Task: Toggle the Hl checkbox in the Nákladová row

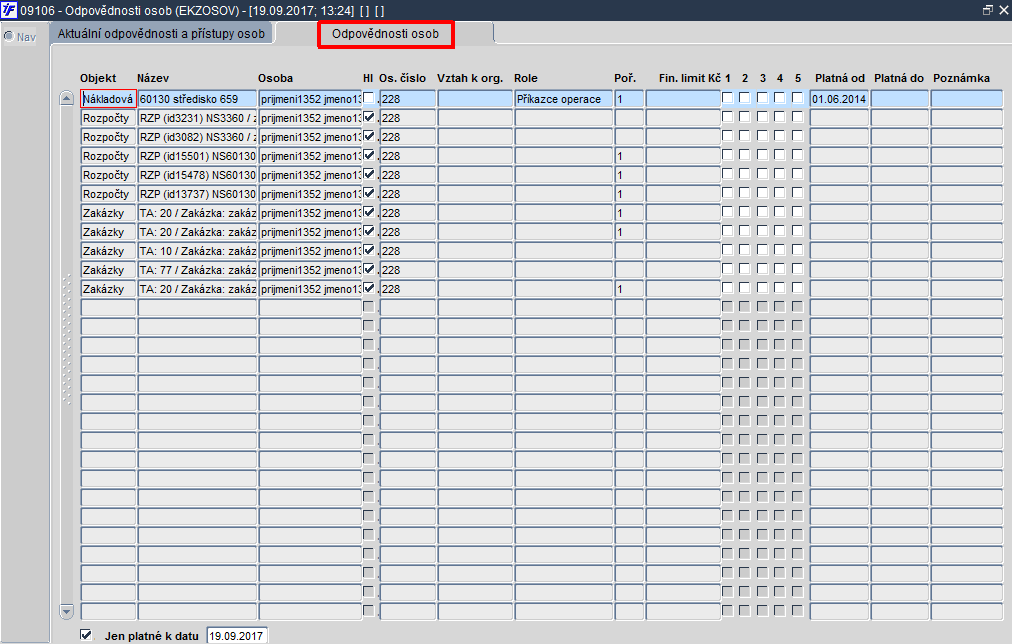Action: [x=369, y=98]
